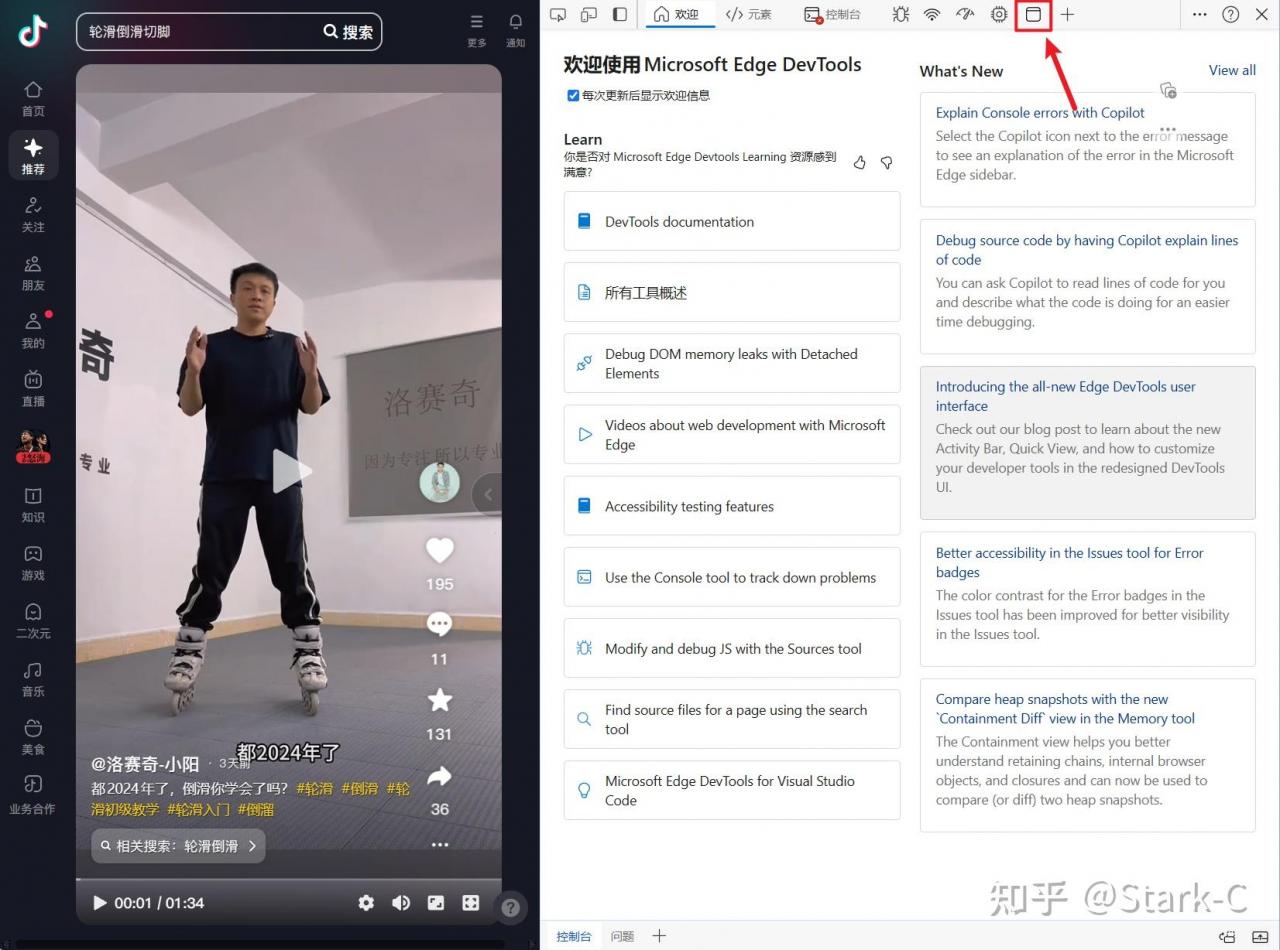Add a Quick View tool with bottom plus

(659, 936)
